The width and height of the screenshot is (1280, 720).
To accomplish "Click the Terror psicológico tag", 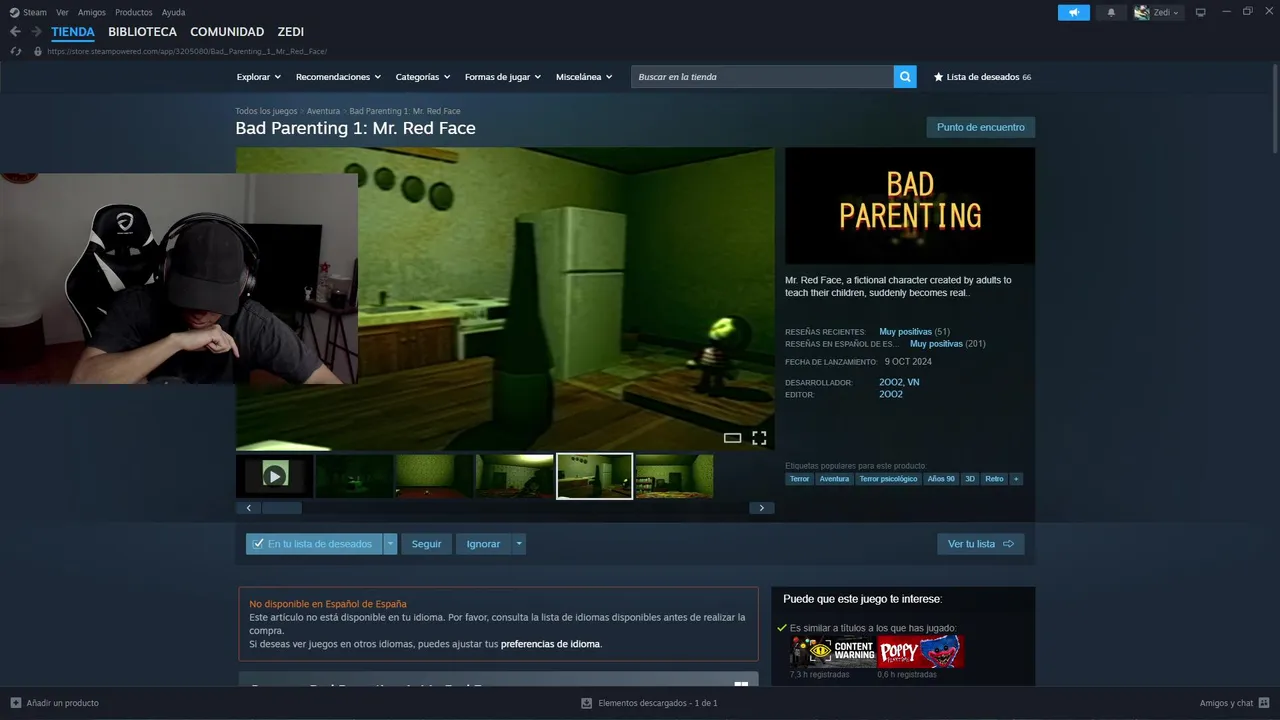I will [x=888, y=479].
